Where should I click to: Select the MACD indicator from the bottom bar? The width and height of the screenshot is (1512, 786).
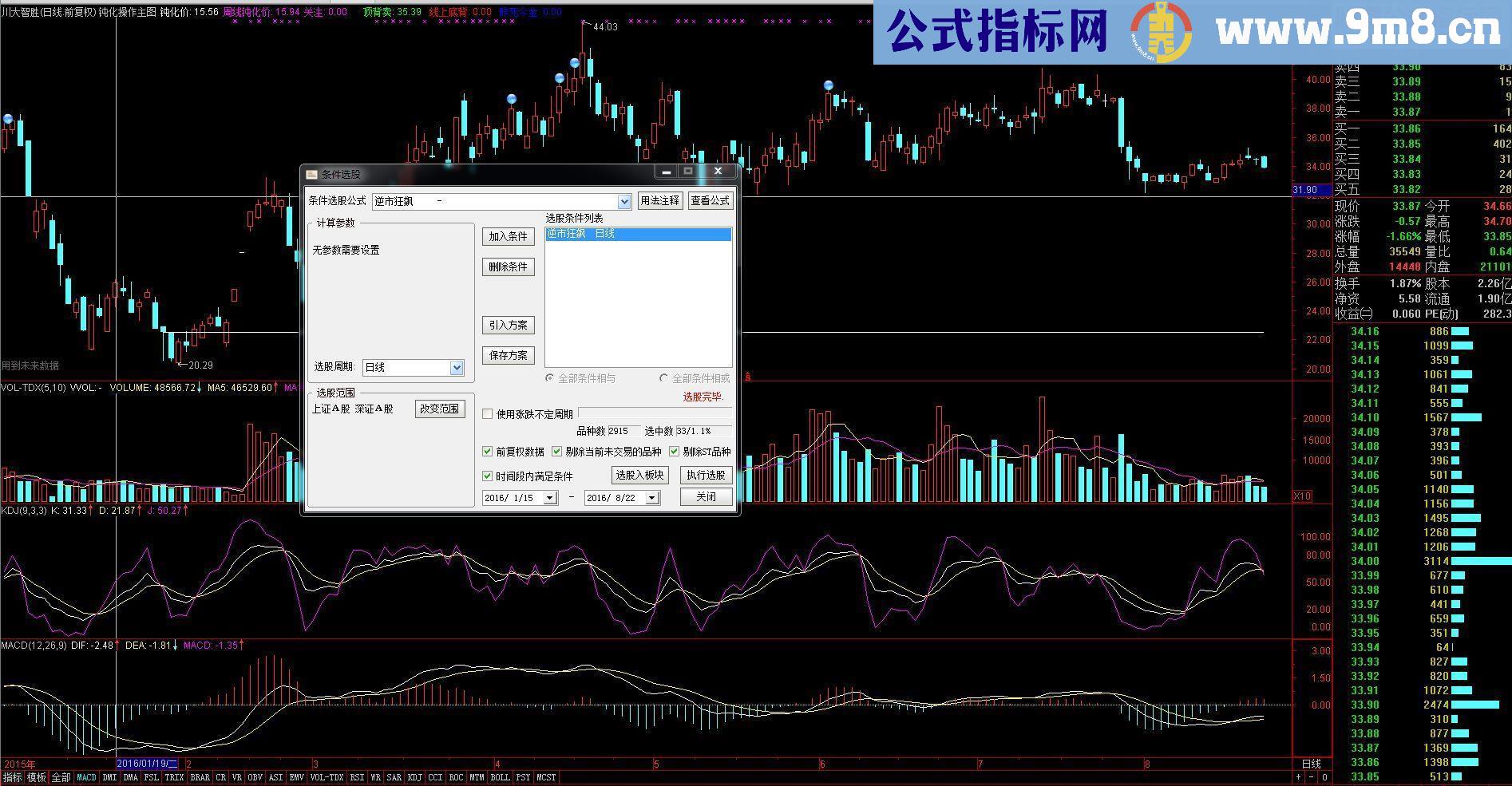tap(86, 776)
